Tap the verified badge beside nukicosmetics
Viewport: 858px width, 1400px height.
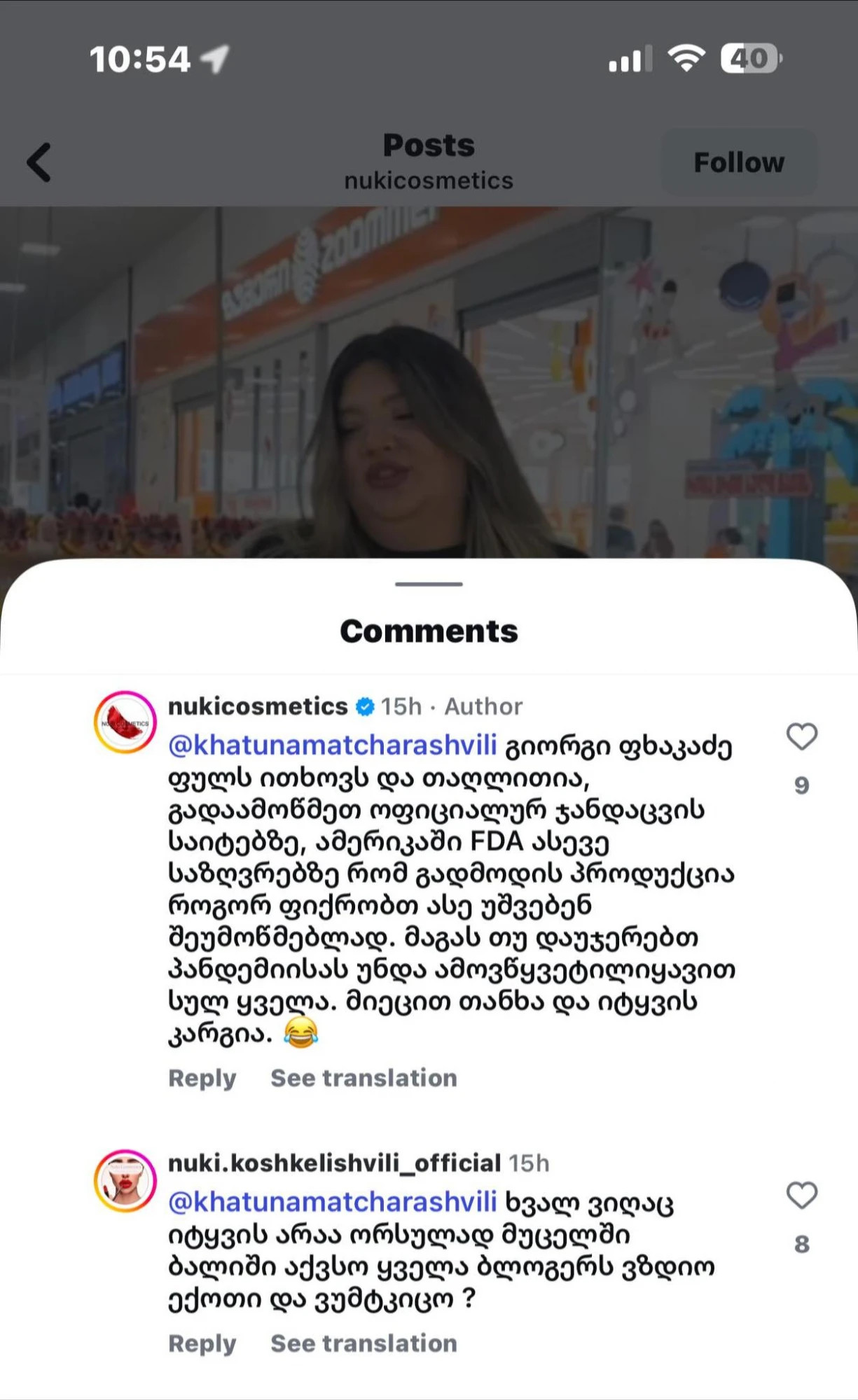[x=365, y=706]
